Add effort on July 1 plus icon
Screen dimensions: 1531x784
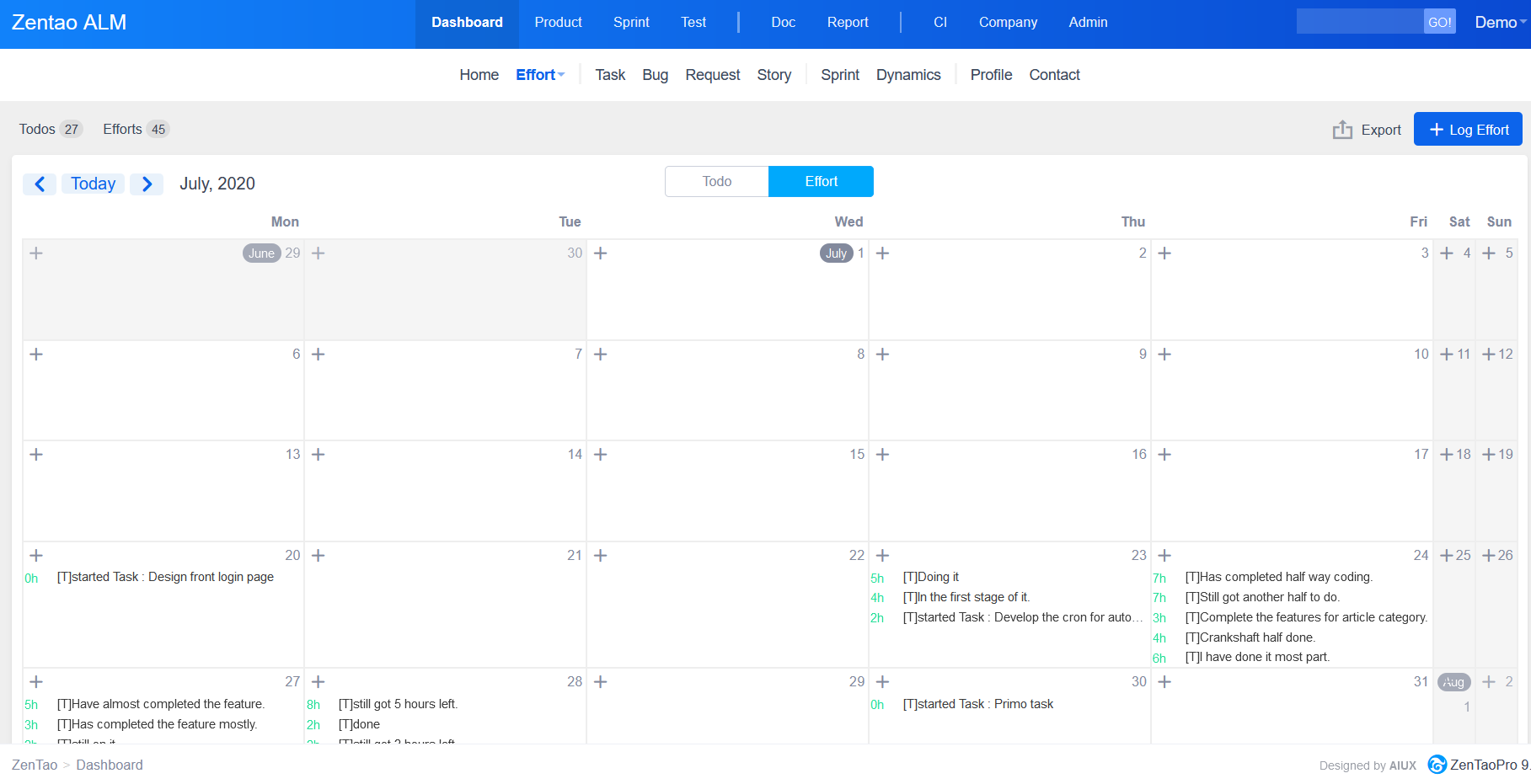[601, 253]
